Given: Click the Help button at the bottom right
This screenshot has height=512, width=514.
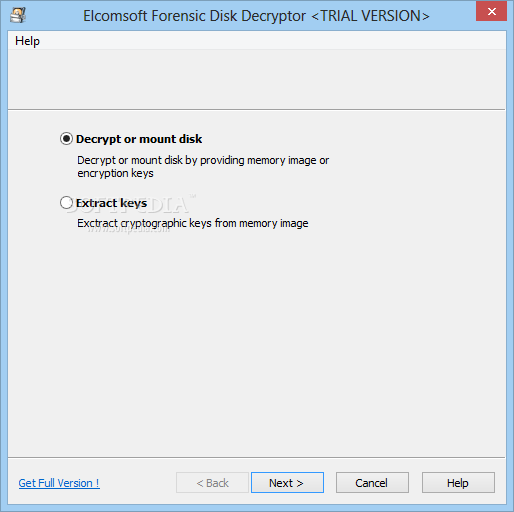Looking at the screenshot, I should point(458,482).
